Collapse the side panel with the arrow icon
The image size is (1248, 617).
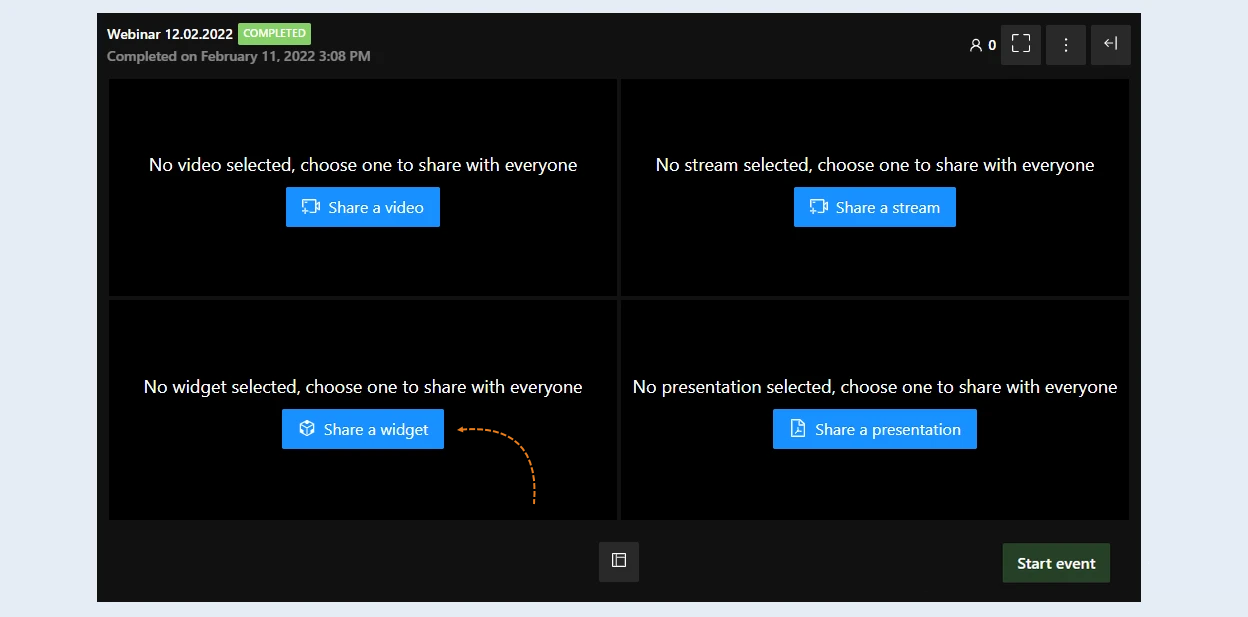pos(1111,45)
